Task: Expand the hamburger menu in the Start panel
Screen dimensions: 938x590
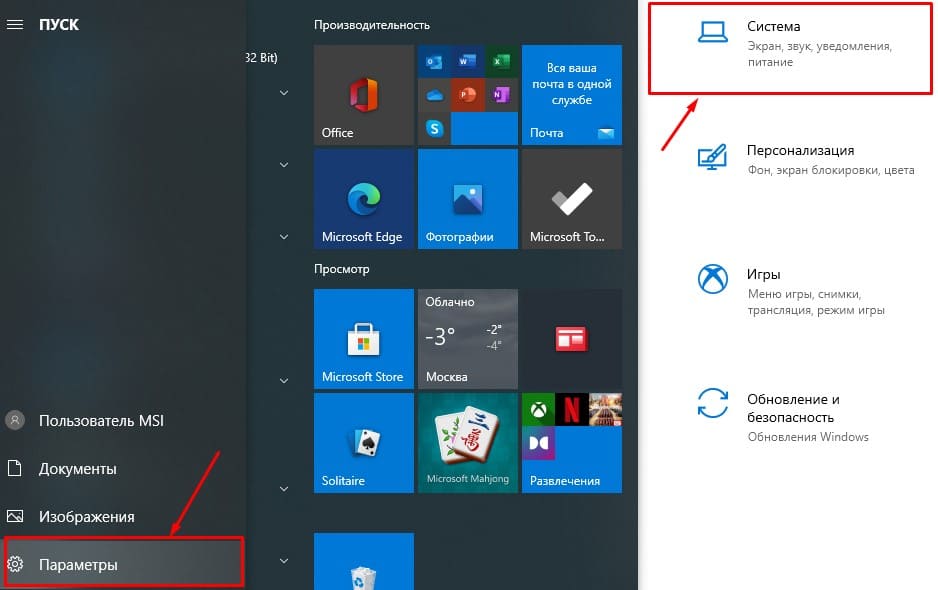Action: [15, 24]
